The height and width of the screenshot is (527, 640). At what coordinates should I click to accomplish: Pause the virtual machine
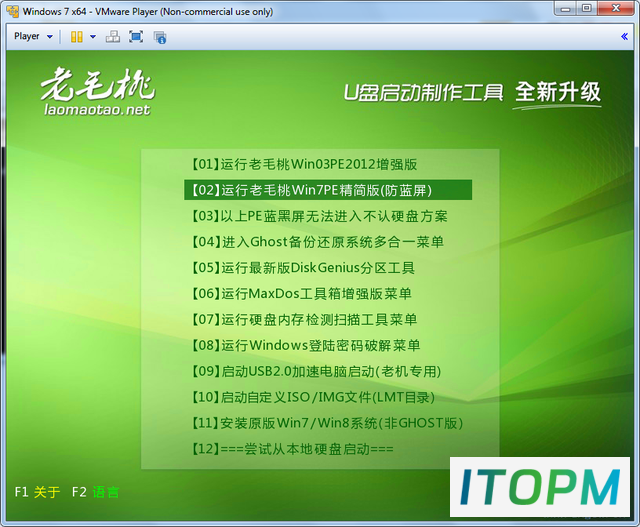[x=77, y=37]
